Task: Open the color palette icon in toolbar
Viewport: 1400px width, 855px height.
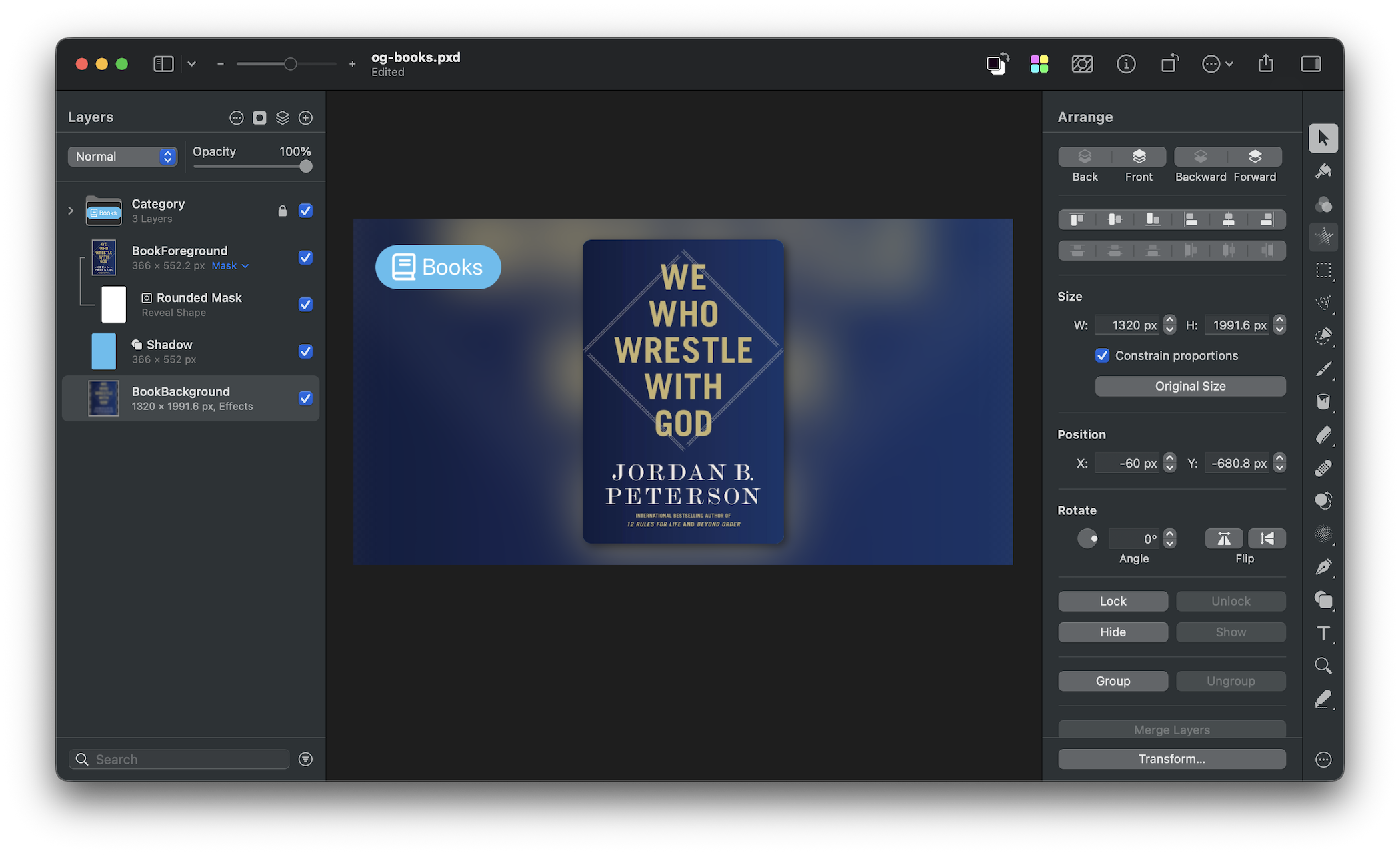Action: [x=1039, y=64]
